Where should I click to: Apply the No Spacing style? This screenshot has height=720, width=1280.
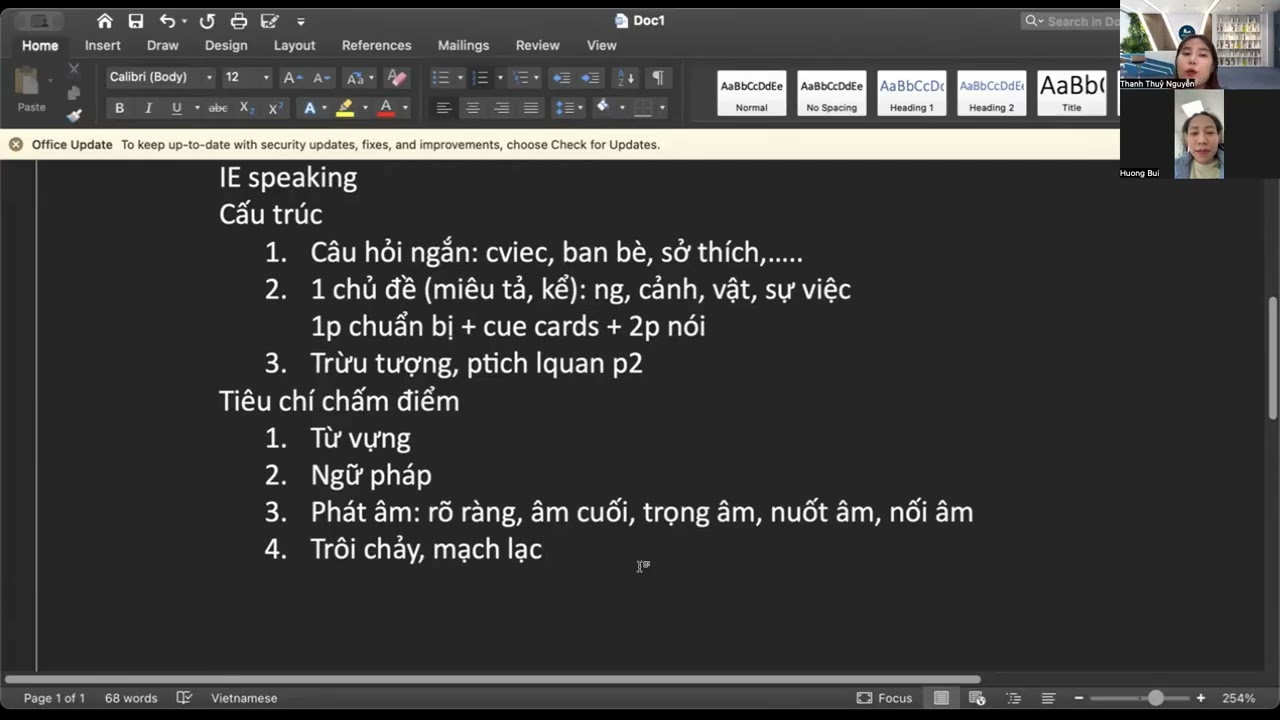[831, 93]
